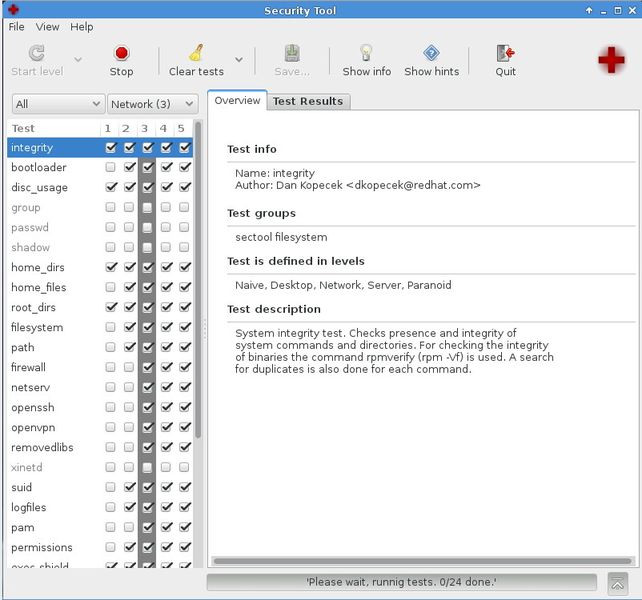Screen dimensions: 642x600
Task: Switch to the Test Results tab
Action: click(308, 101)
